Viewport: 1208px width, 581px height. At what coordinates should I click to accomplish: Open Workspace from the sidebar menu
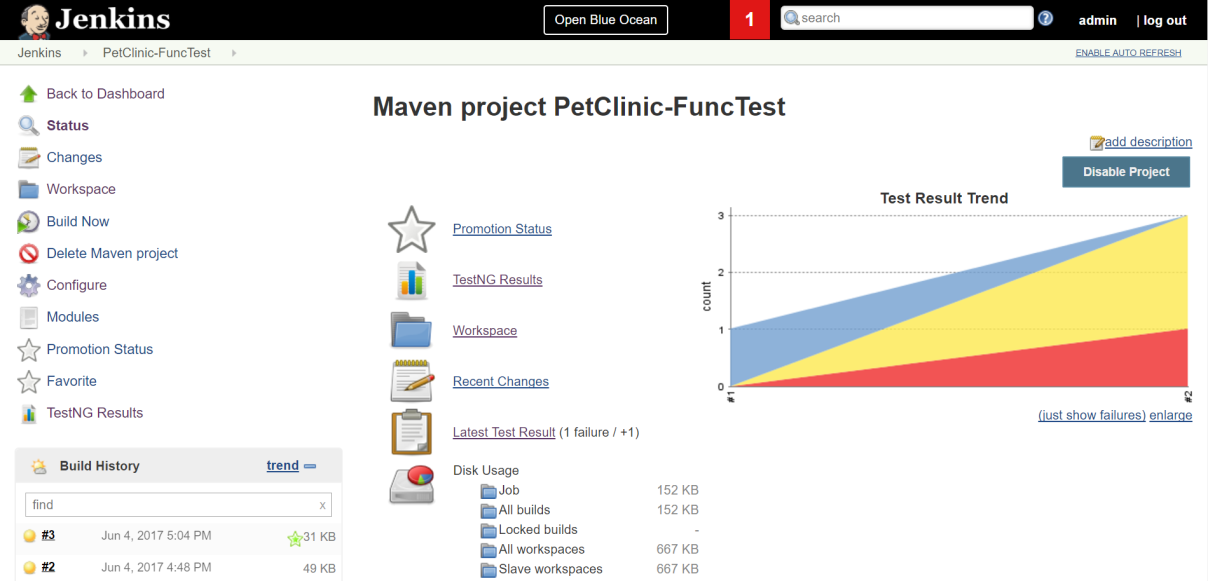[81, 190]
